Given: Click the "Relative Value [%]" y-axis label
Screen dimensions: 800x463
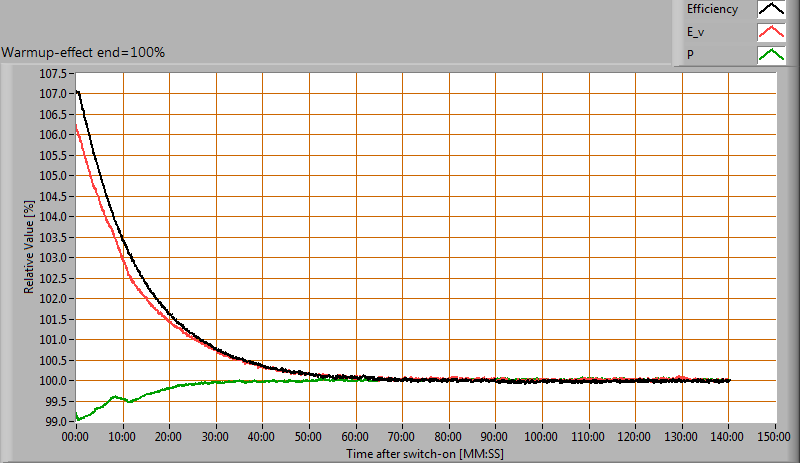Looking at the screenshot, I should pos(30,246).
